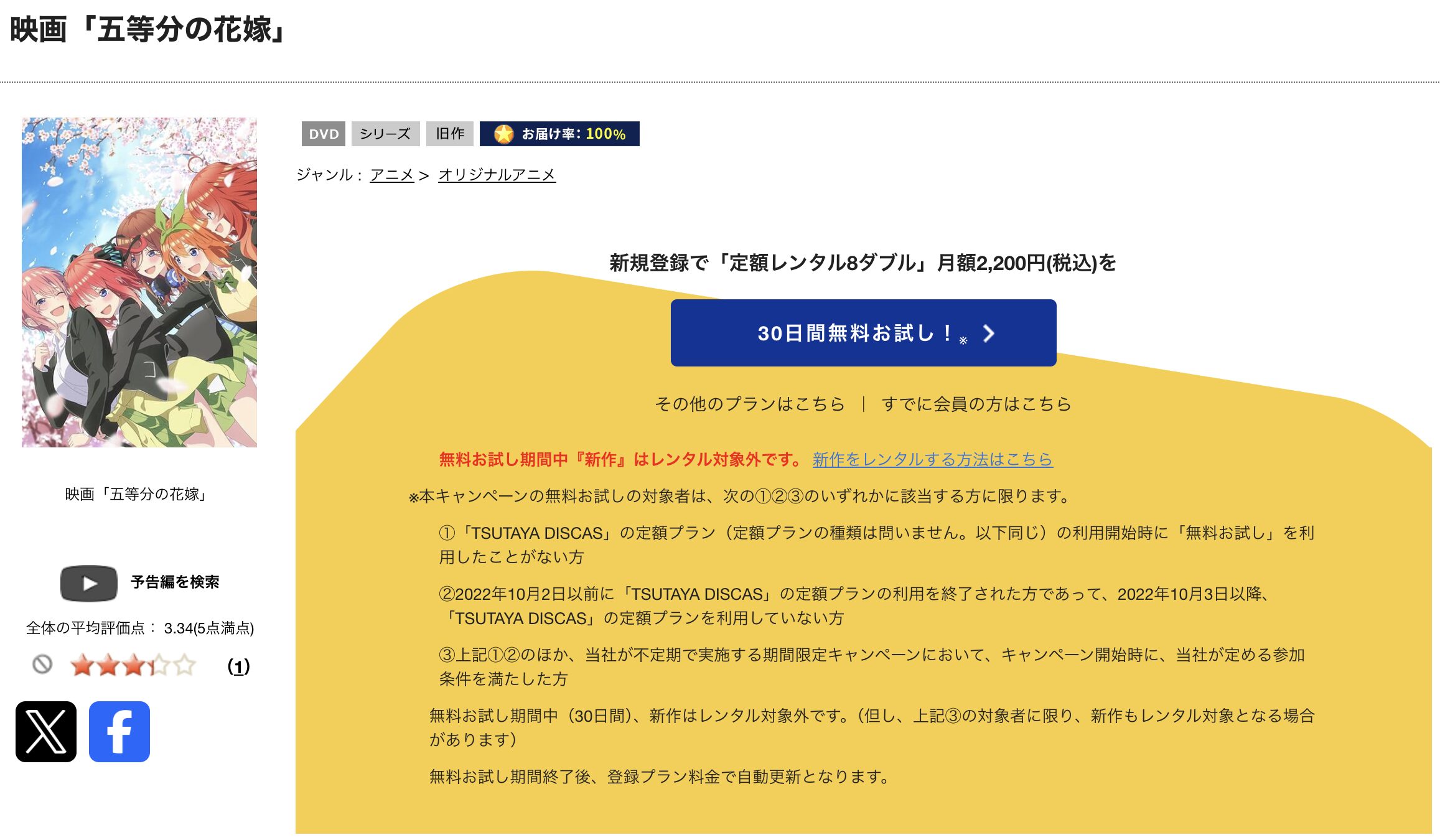1440x840 pixels.
Task: Click the YouTube-style trailer play icon
Action: pos(89,583)
